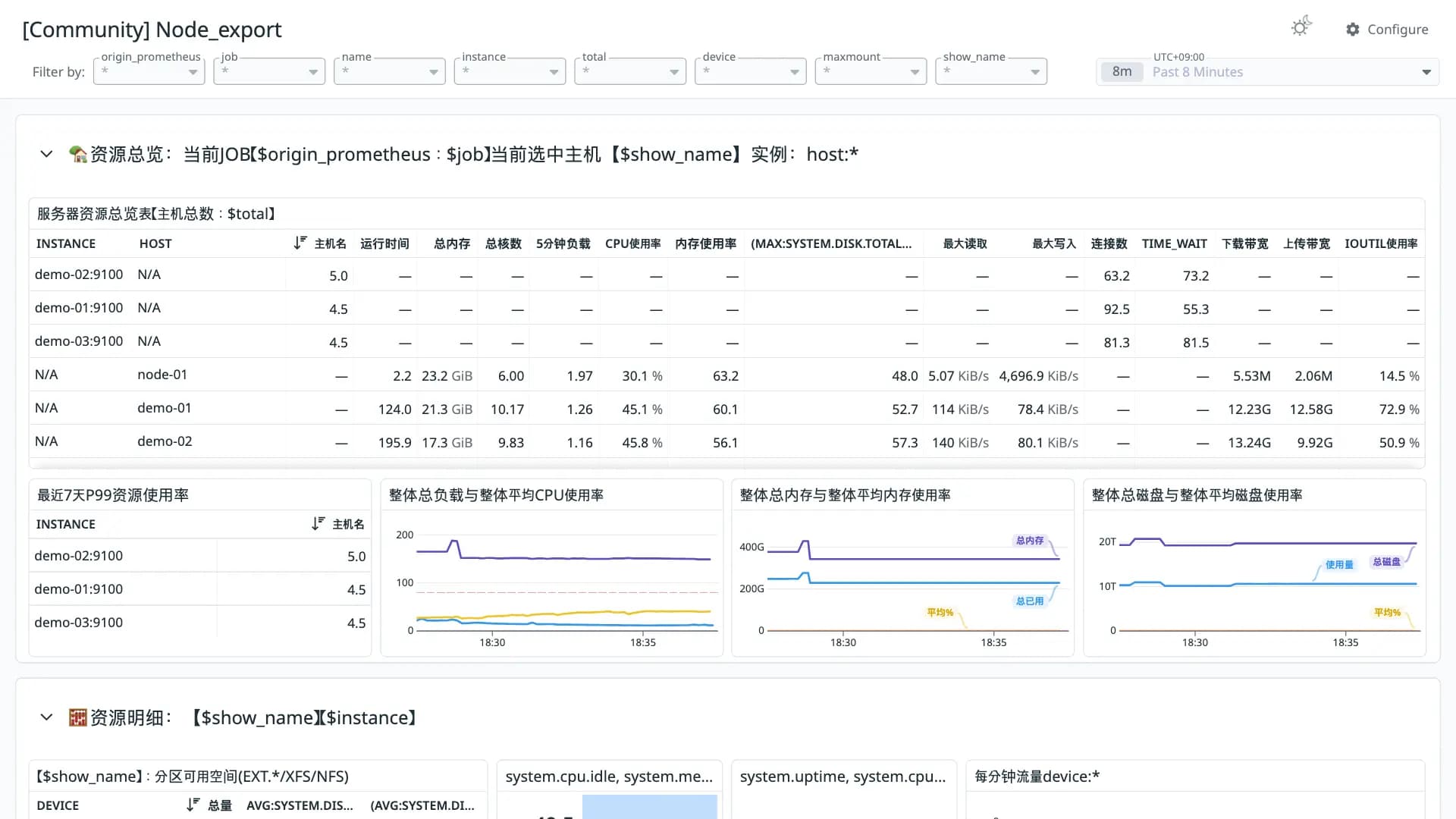Screen dimensions: 1456x819
Task: Select the demo-01 host cell
Action: point(165,408)
